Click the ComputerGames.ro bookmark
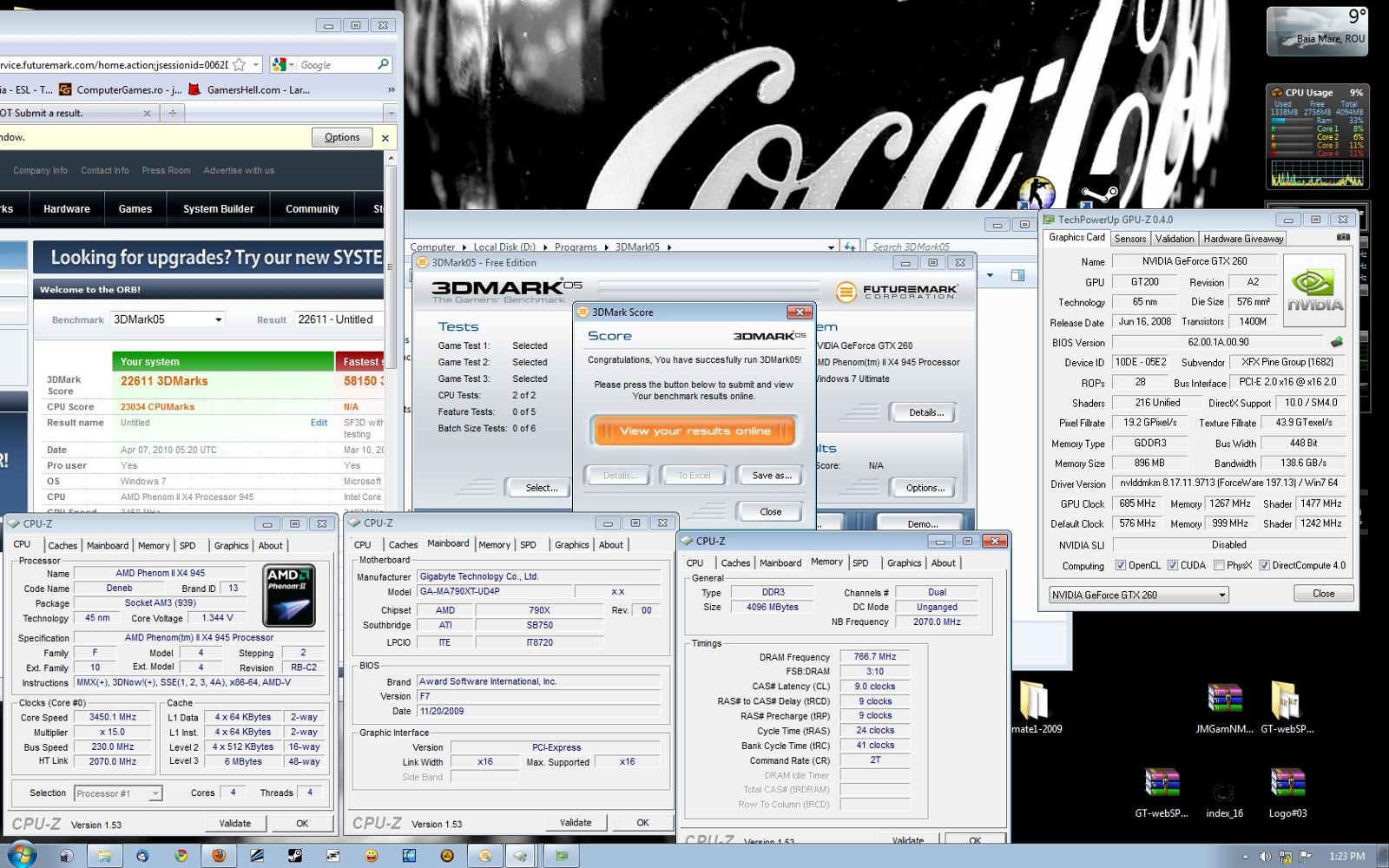Image resolution: width=1389 pixels, height=868 pixels. (x=121, y=89)
